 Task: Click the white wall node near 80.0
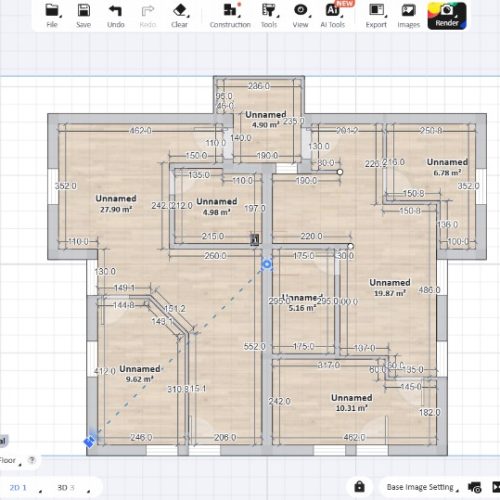point(340,172)
